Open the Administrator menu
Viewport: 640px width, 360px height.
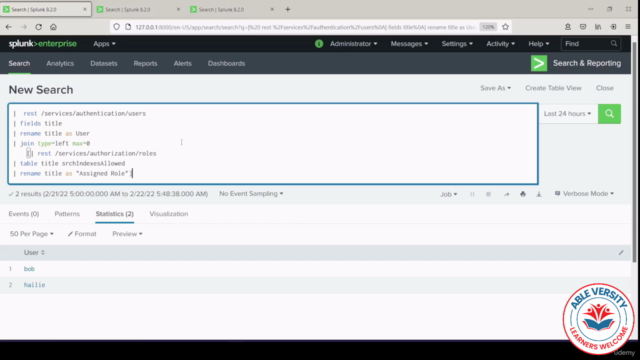[353, 44]
